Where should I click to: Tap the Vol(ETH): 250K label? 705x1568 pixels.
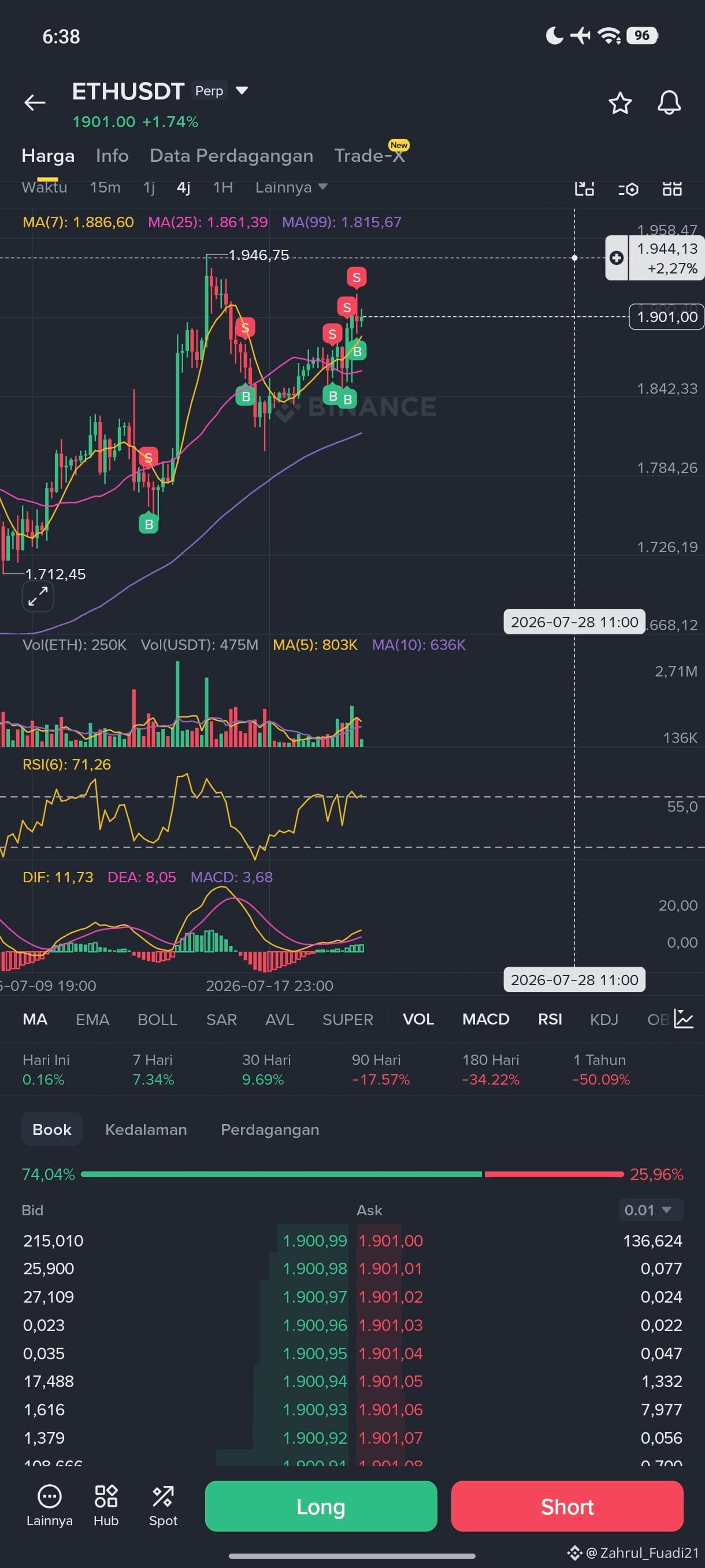(x=74, y=645)
